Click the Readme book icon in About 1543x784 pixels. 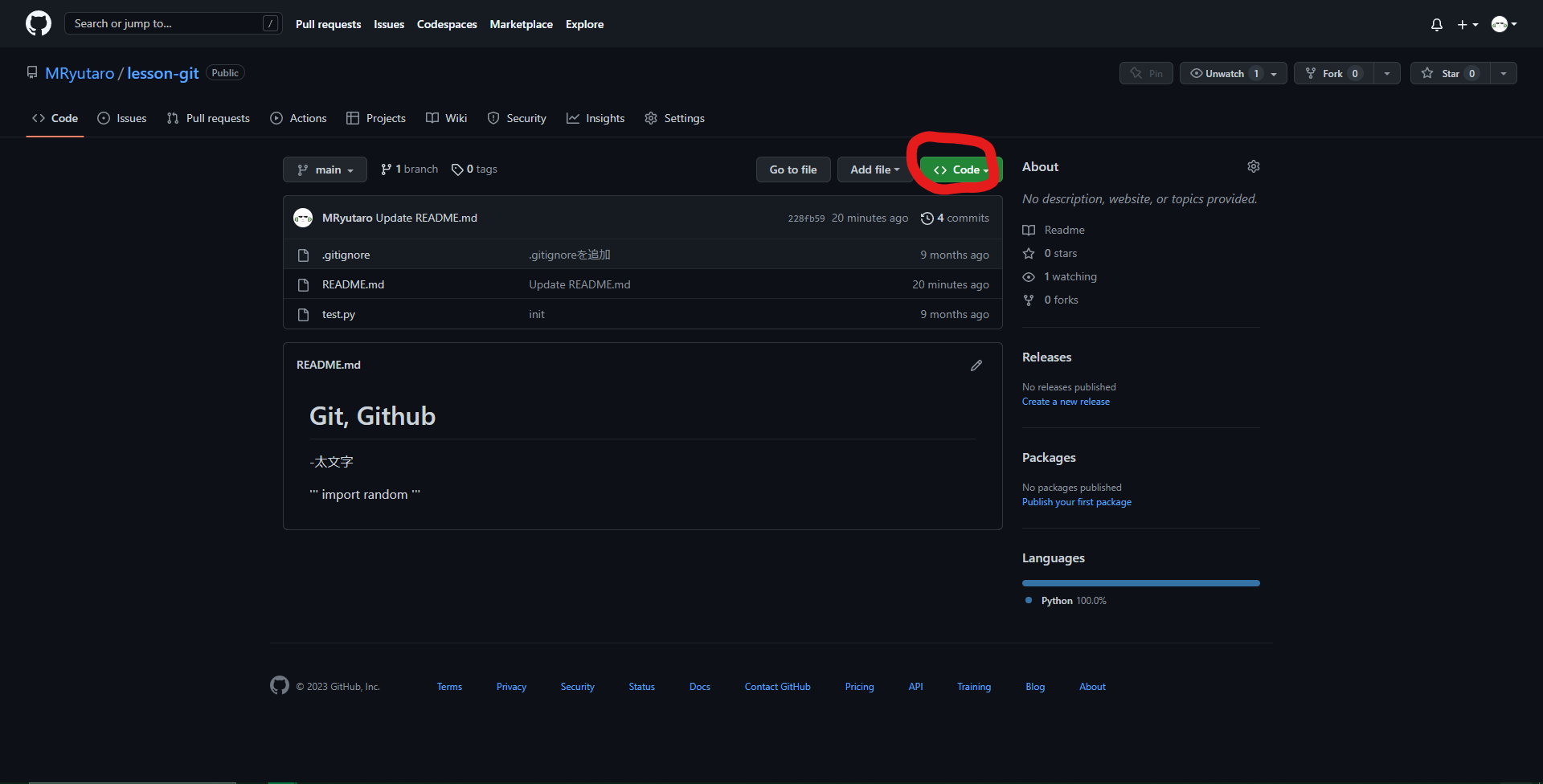coord(1029,230)
